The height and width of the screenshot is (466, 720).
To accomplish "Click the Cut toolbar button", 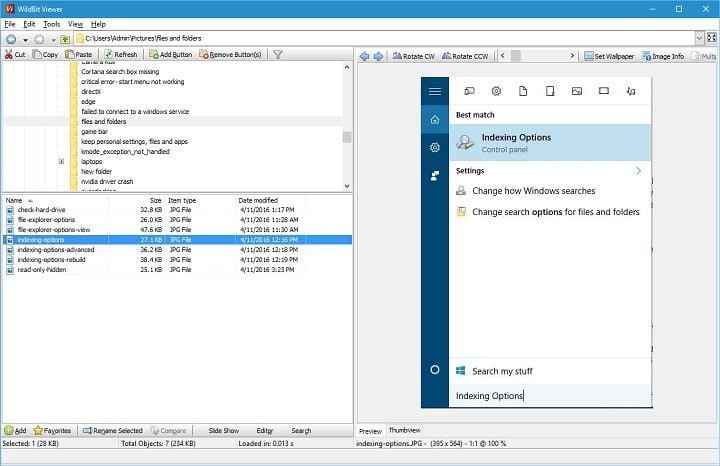I will 15,54.
